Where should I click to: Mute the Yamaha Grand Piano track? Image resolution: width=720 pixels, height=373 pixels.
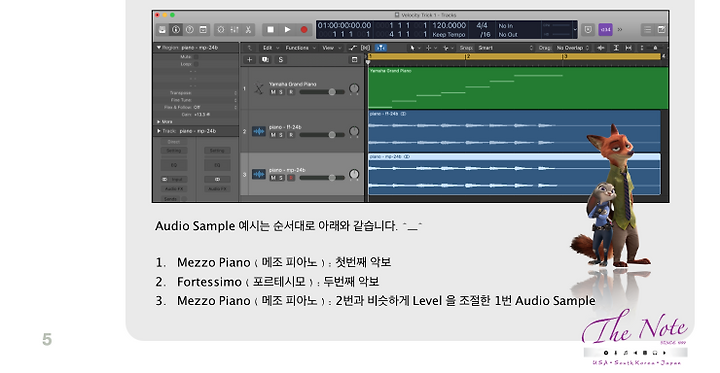tap(273, 92)
